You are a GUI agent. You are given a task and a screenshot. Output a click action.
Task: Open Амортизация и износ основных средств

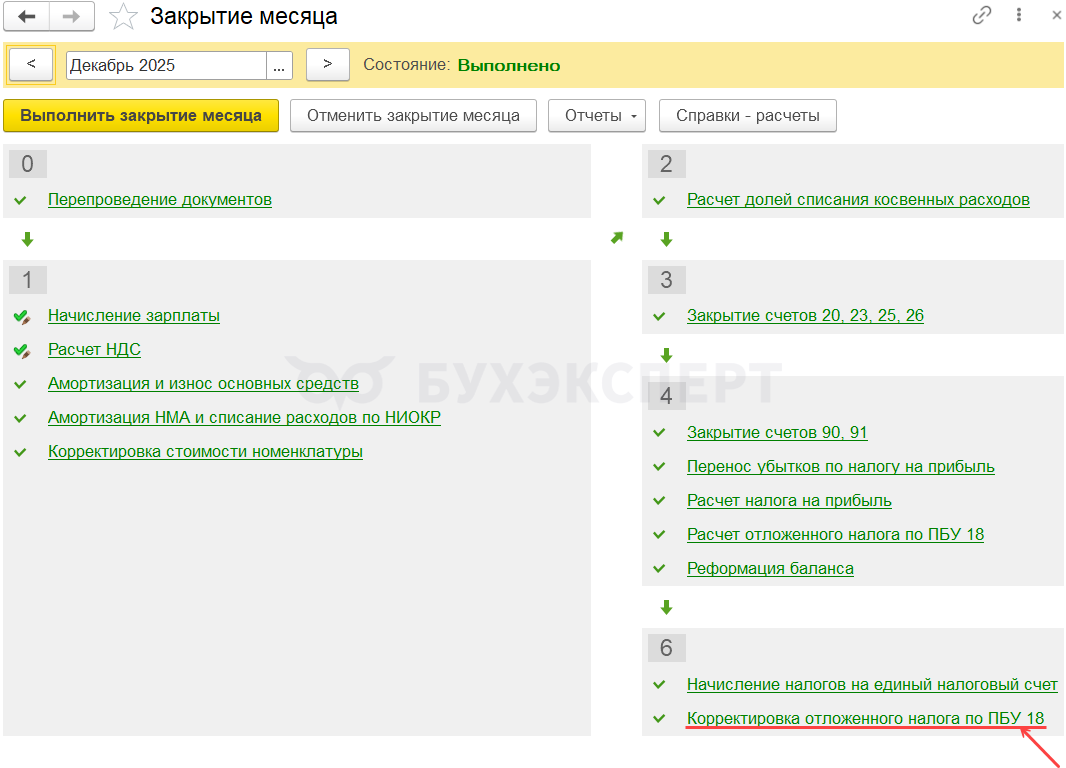pyautogui.click(x=203, y=384)
